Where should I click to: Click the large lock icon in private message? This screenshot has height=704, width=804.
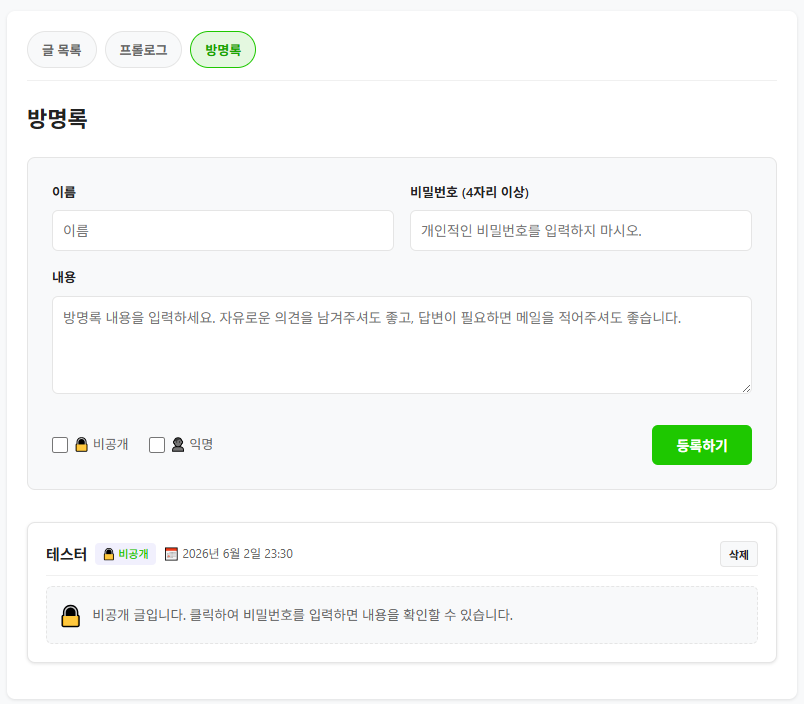pyautogui.click(x=70, y=616)
